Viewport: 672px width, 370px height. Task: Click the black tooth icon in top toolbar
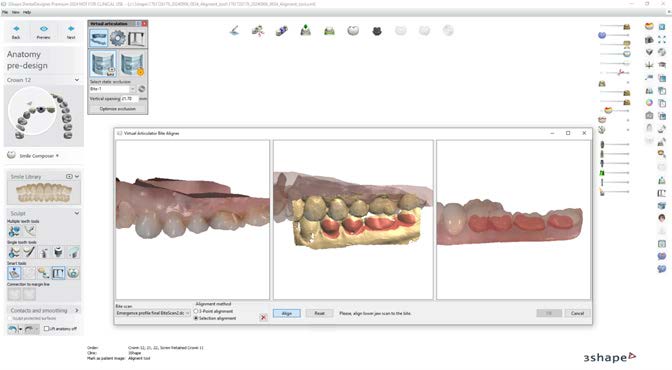pos(377,31)
